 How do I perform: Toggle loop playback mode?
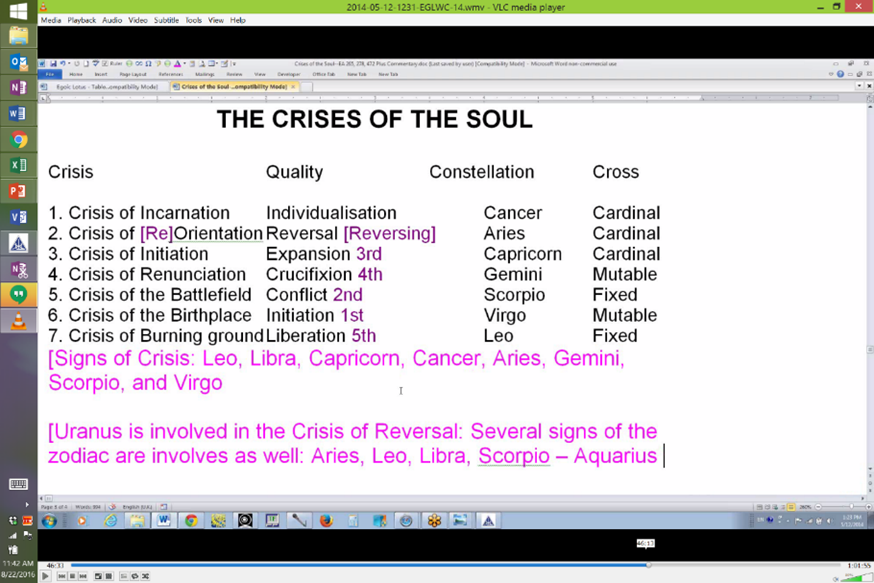coord(134,576)
